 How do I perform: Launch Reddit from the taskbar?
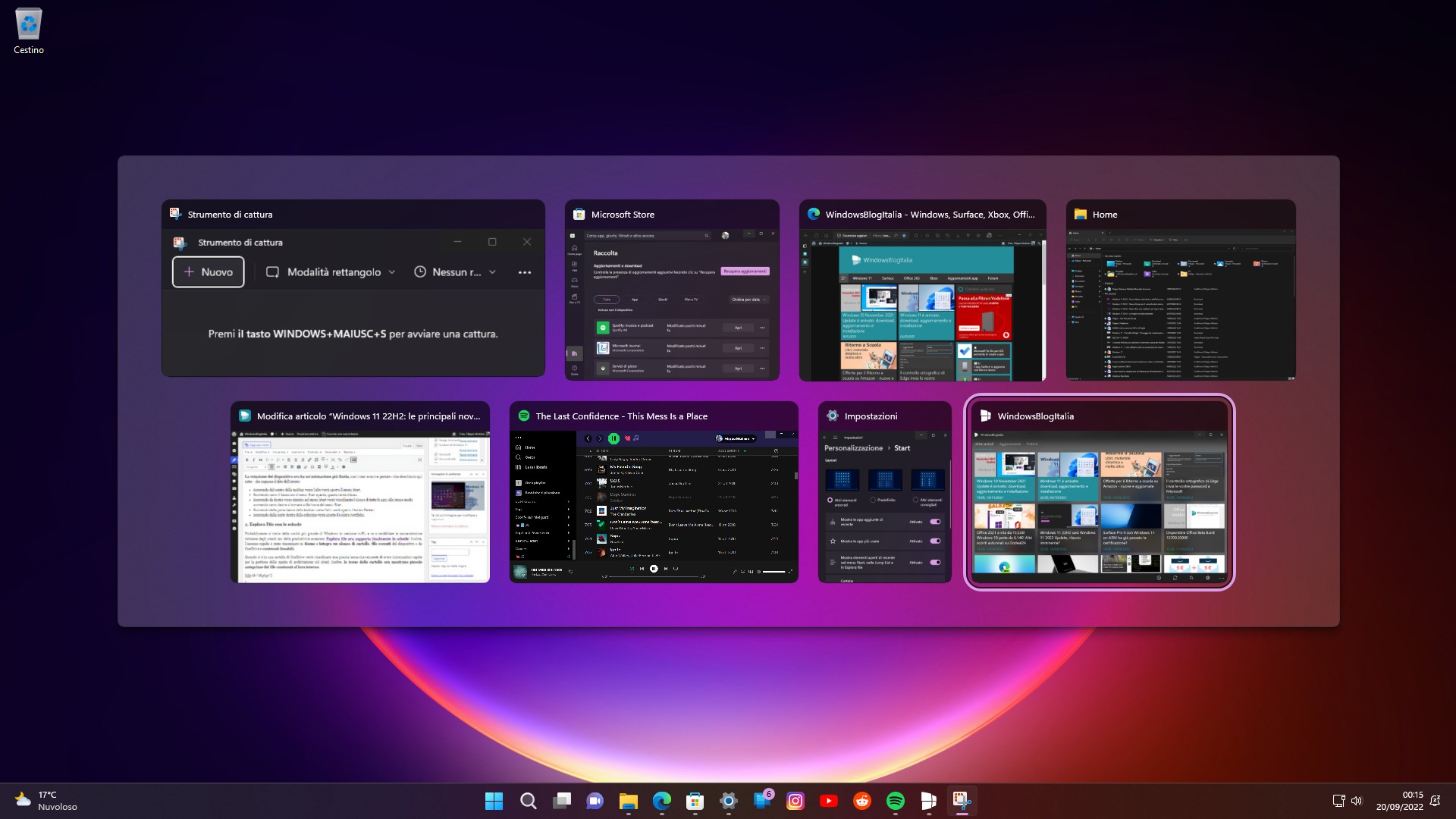862,801
